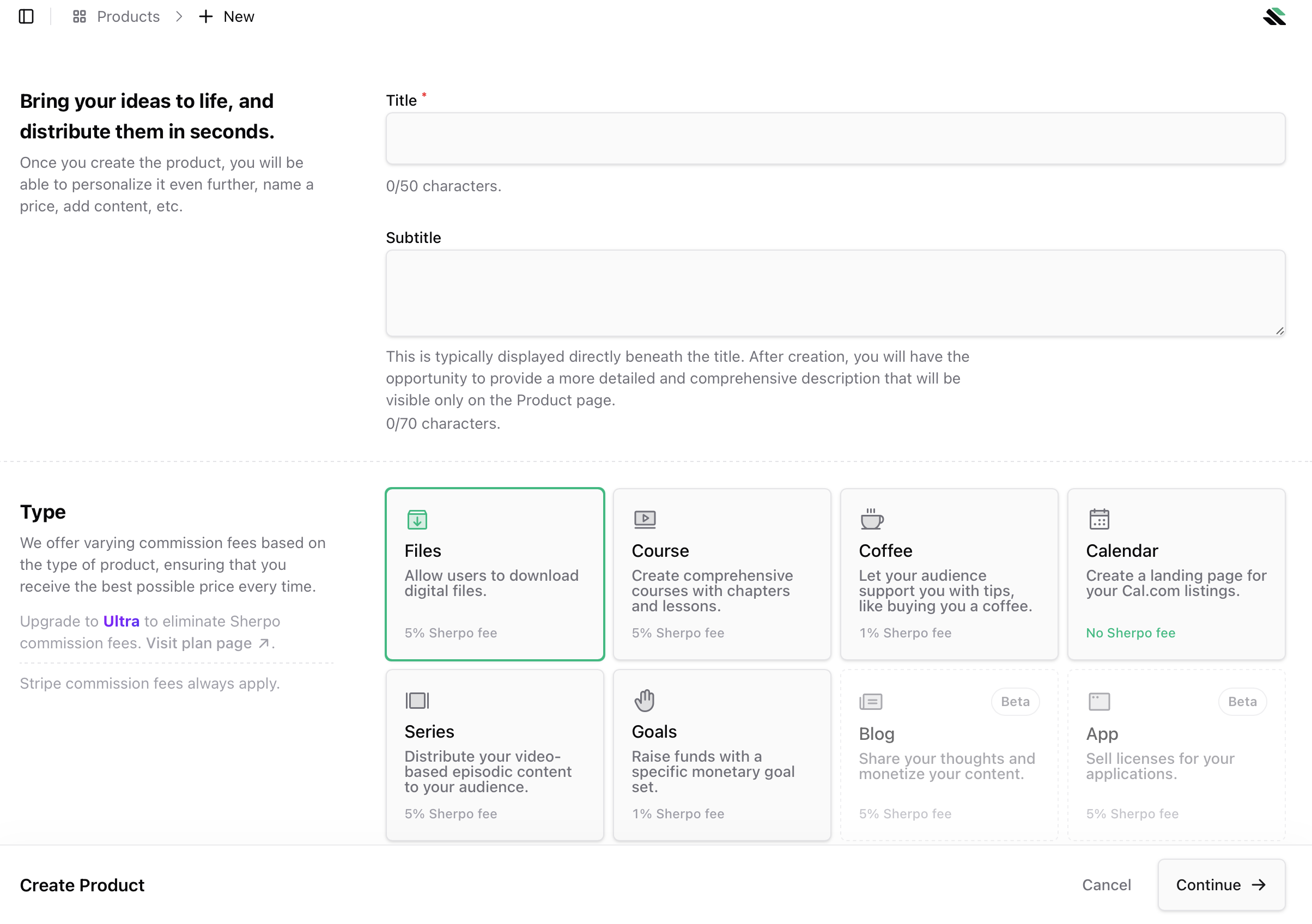This screenshot has height=924, width=1312.
Task: Click the grid icon next to Products
Action: pyautogui.click(x=79, y=16)
